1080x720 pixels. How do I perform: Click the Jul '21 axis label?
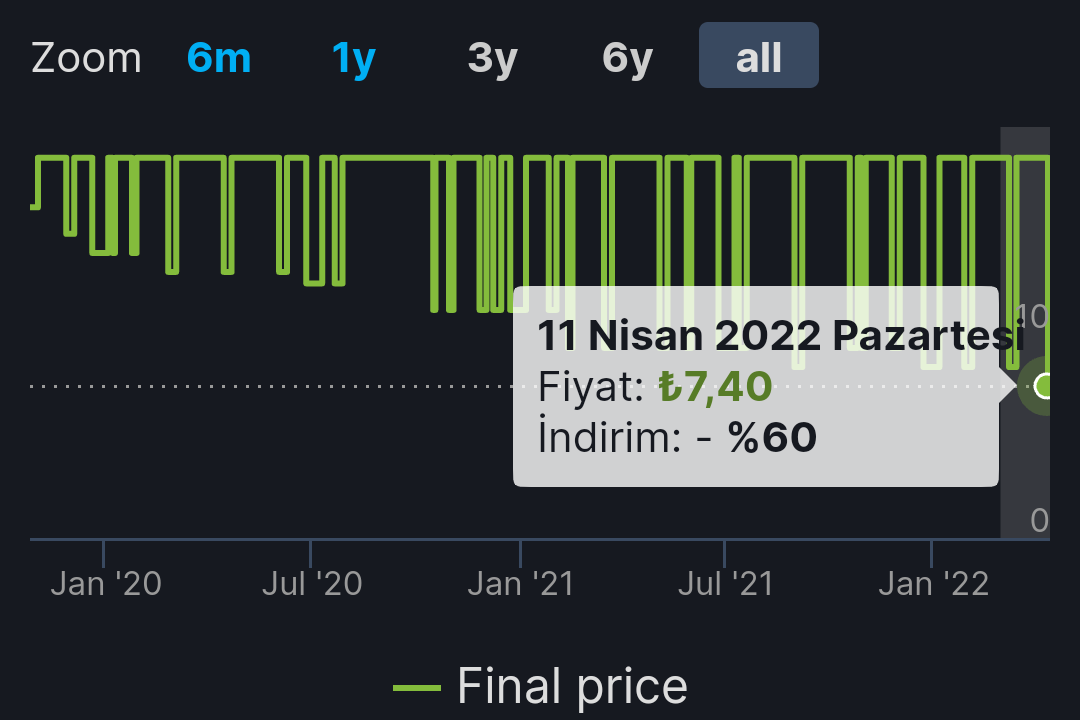[x=726, y=584]
